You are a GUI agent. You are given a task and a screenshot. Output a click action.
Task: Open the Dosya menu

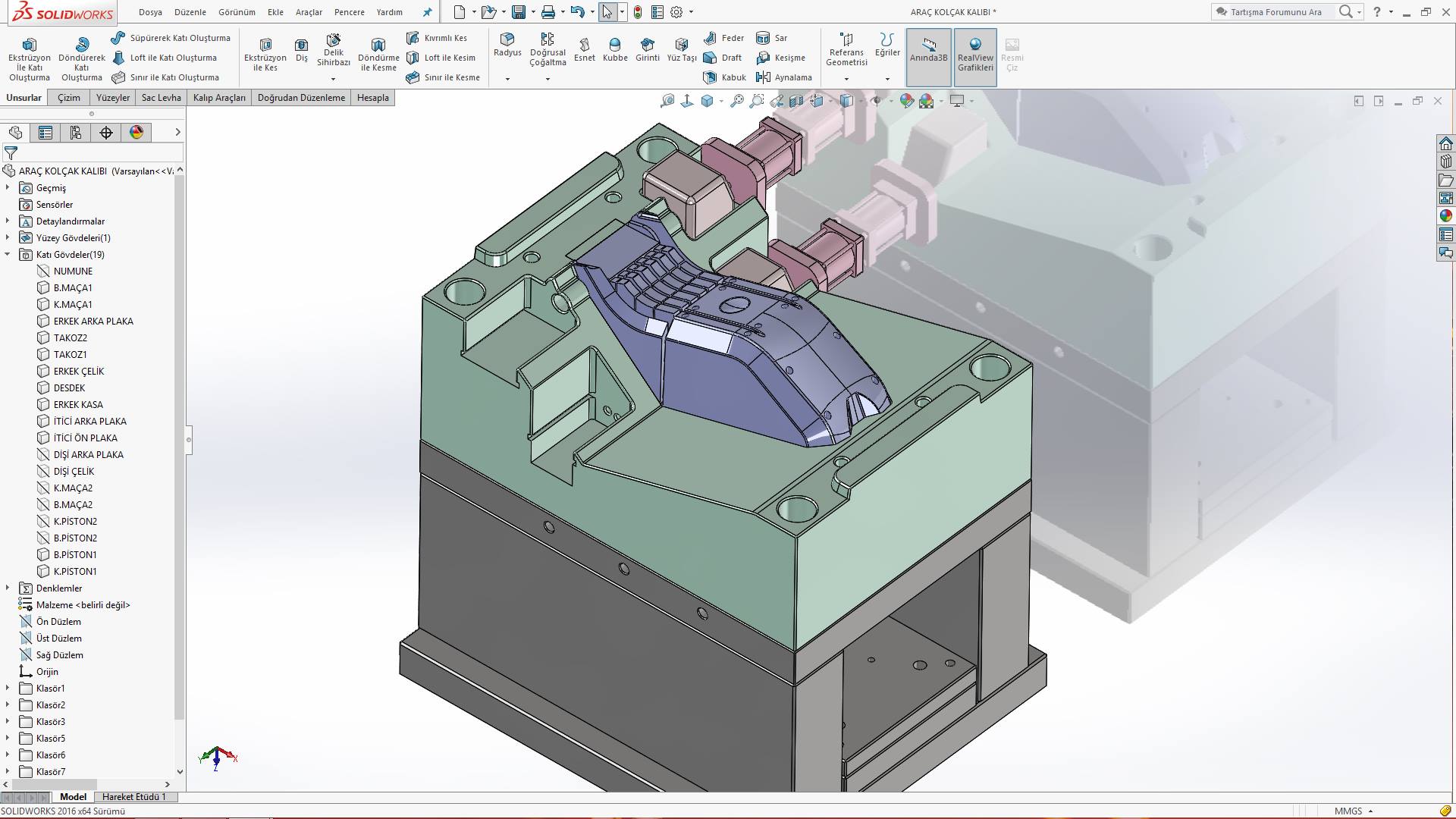[x=150, y=12]
